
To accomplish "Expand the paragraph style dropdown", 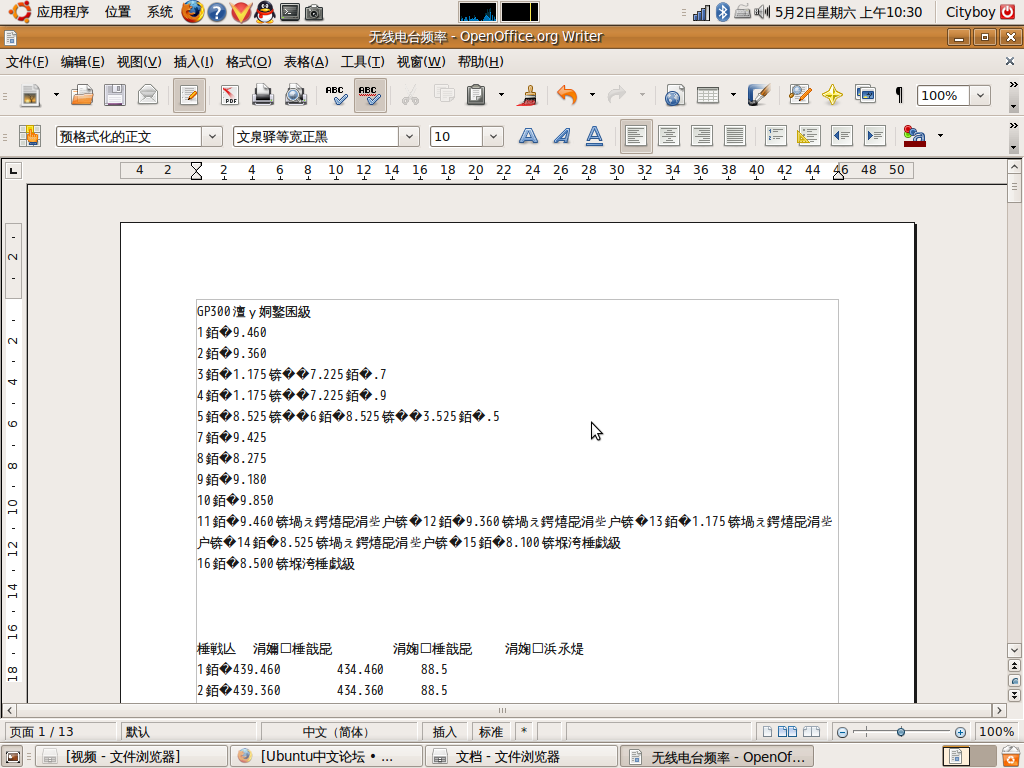I will point(212,136).
